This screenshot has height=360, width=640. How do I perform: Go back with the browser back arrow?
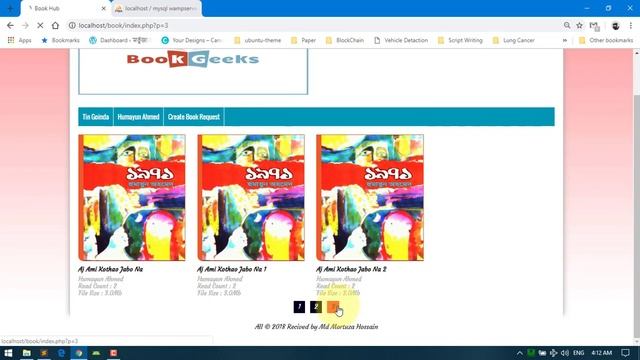click(10, 25)
